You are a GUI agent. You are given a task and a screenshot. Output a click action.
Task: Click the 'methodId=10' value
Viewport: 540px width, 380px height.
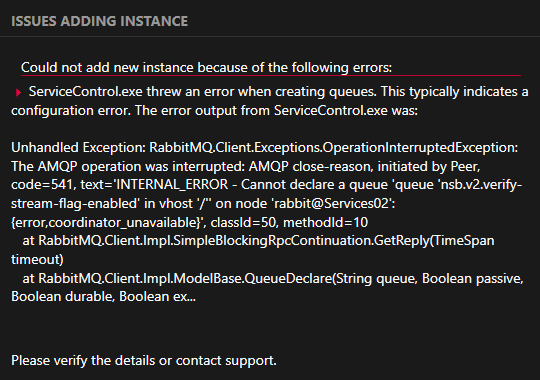point(325,222)
